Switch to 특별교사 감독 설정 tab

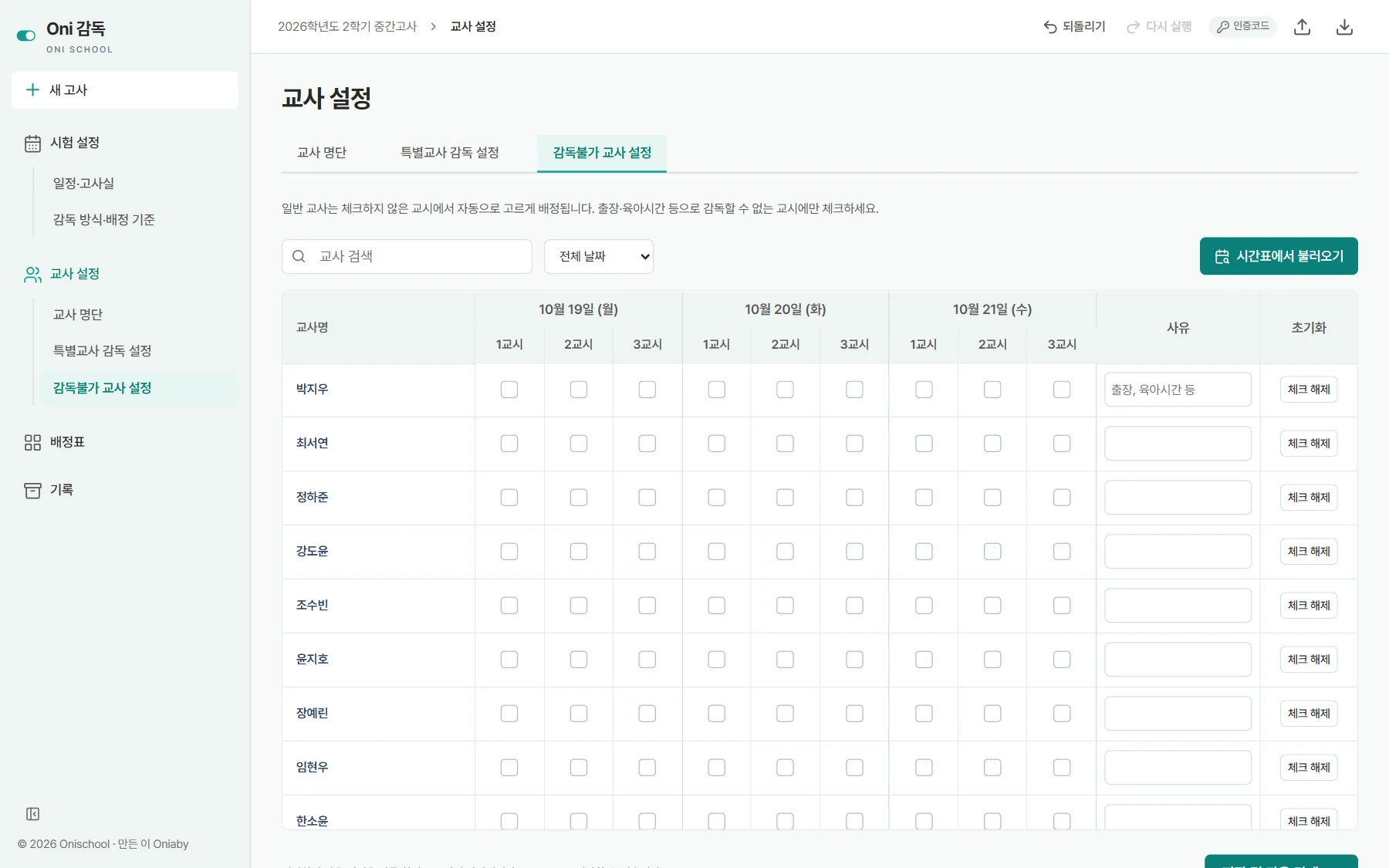click(x=449, y=153)
